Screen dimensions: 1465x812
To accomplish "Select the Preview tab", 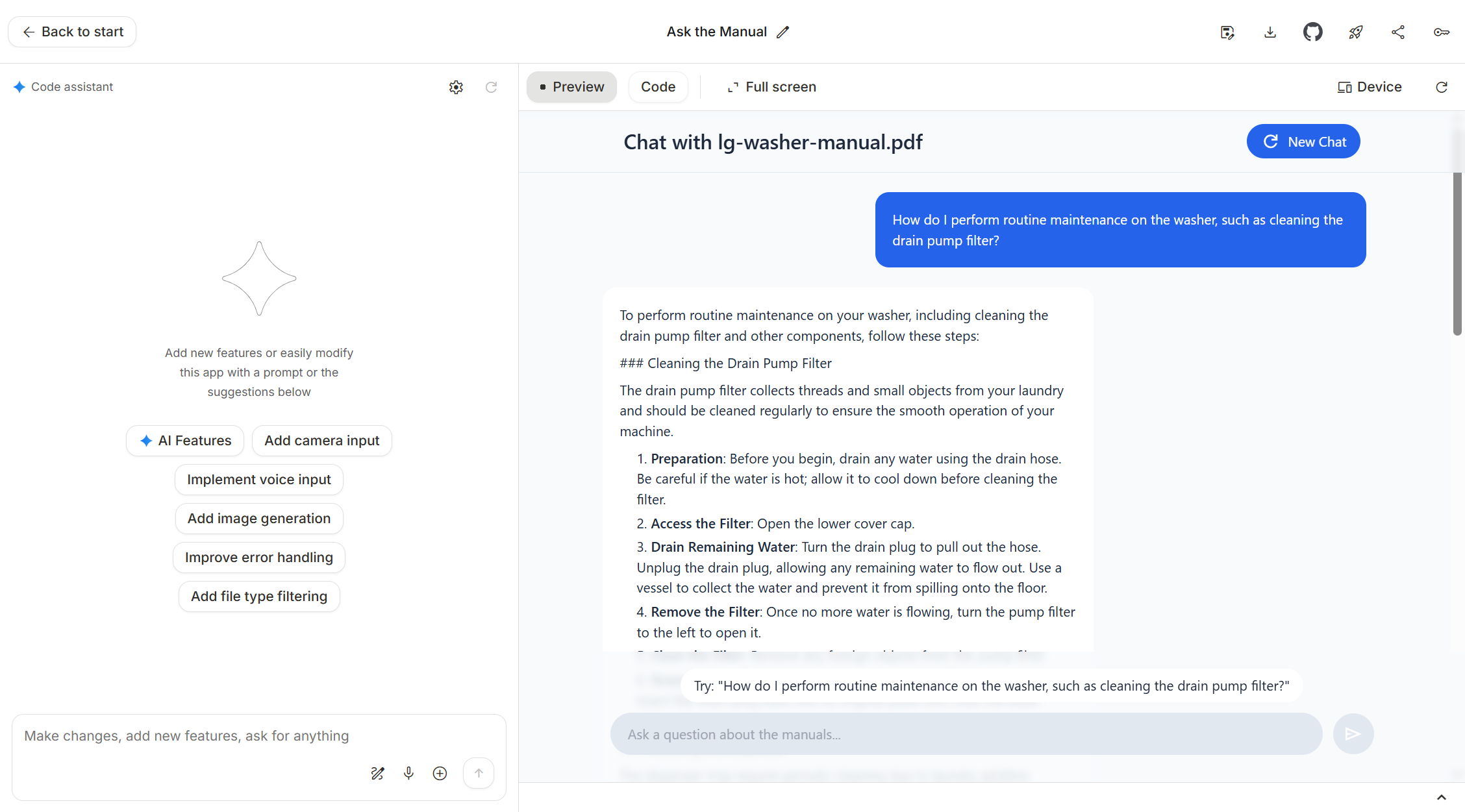I will (x=571, y=87).
